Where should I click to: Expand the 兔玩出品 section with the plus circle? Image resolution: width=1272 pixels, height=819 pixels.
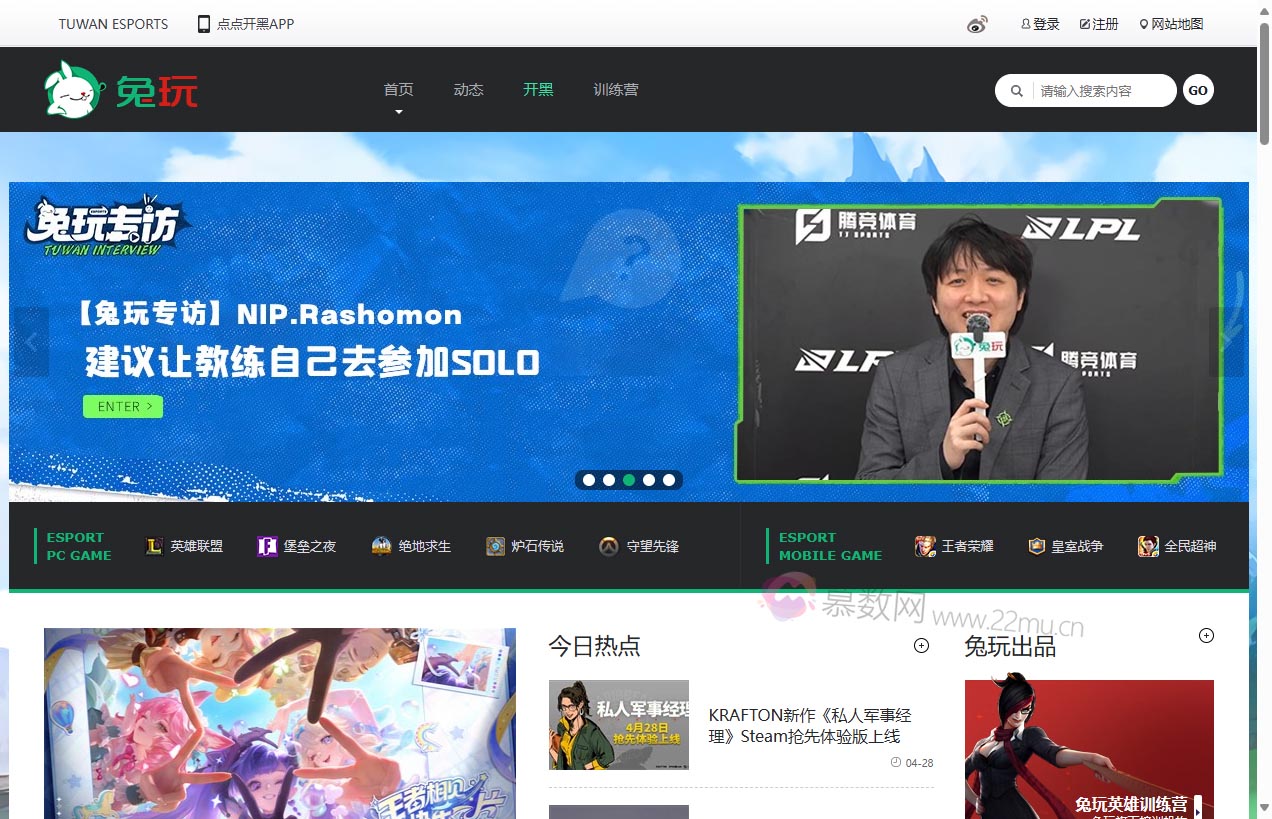[1206, 635]
